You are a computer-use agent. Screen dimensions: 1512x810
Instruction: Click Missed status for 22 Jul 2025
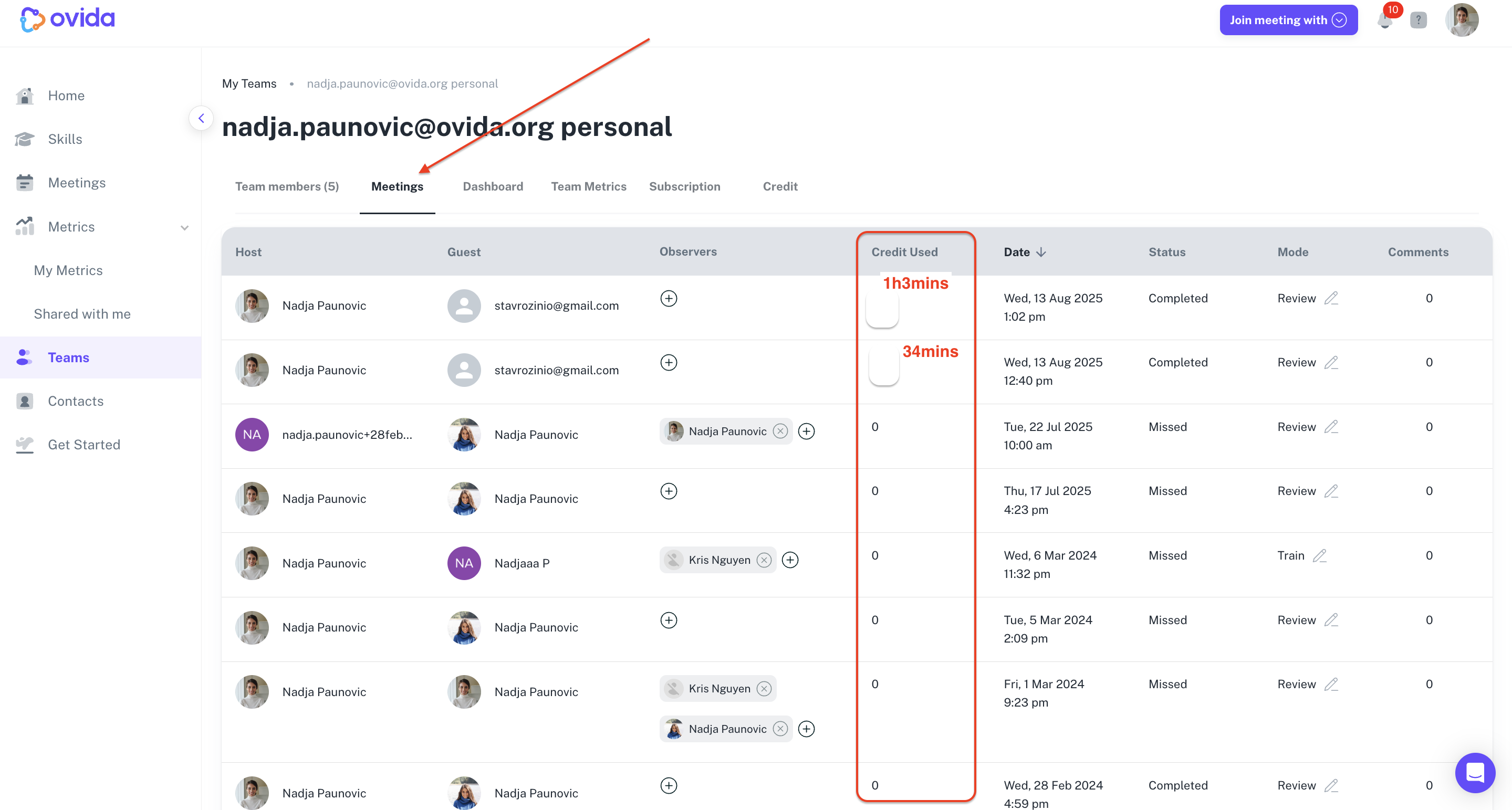click(x=1167, y=427)
